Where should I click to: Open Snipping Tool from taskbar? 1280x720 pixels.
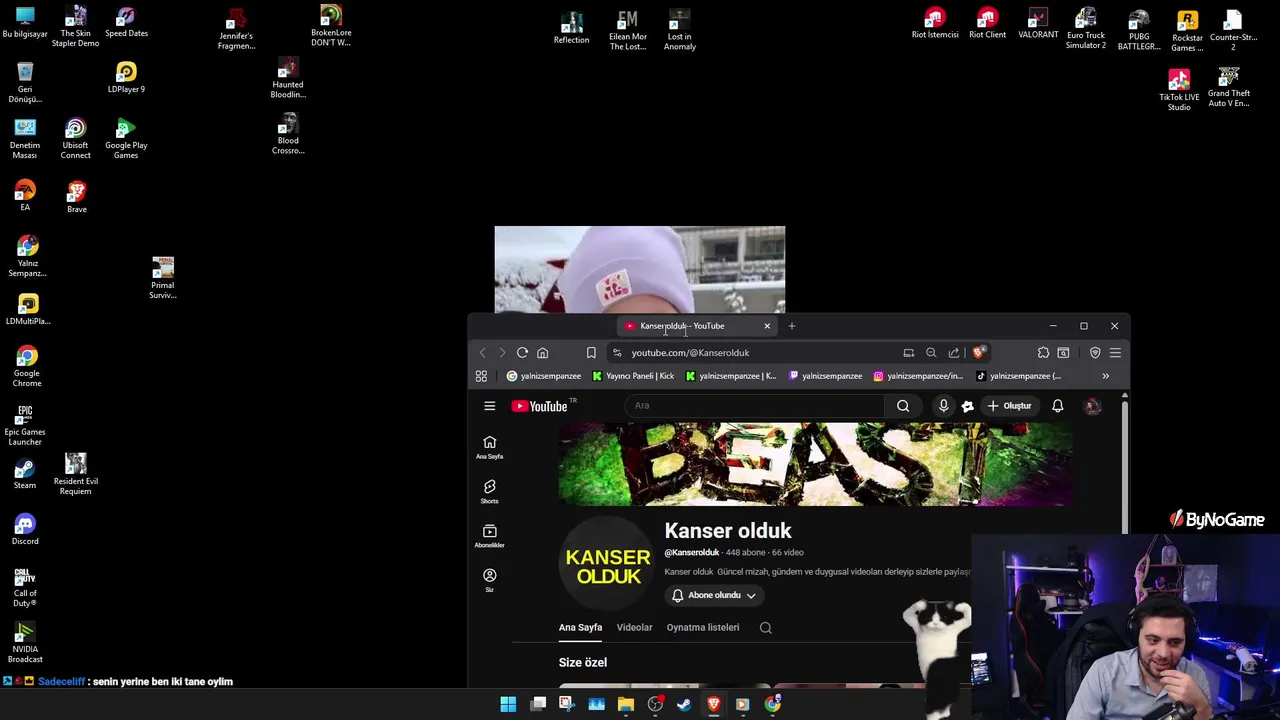click(x=567, y=704)
